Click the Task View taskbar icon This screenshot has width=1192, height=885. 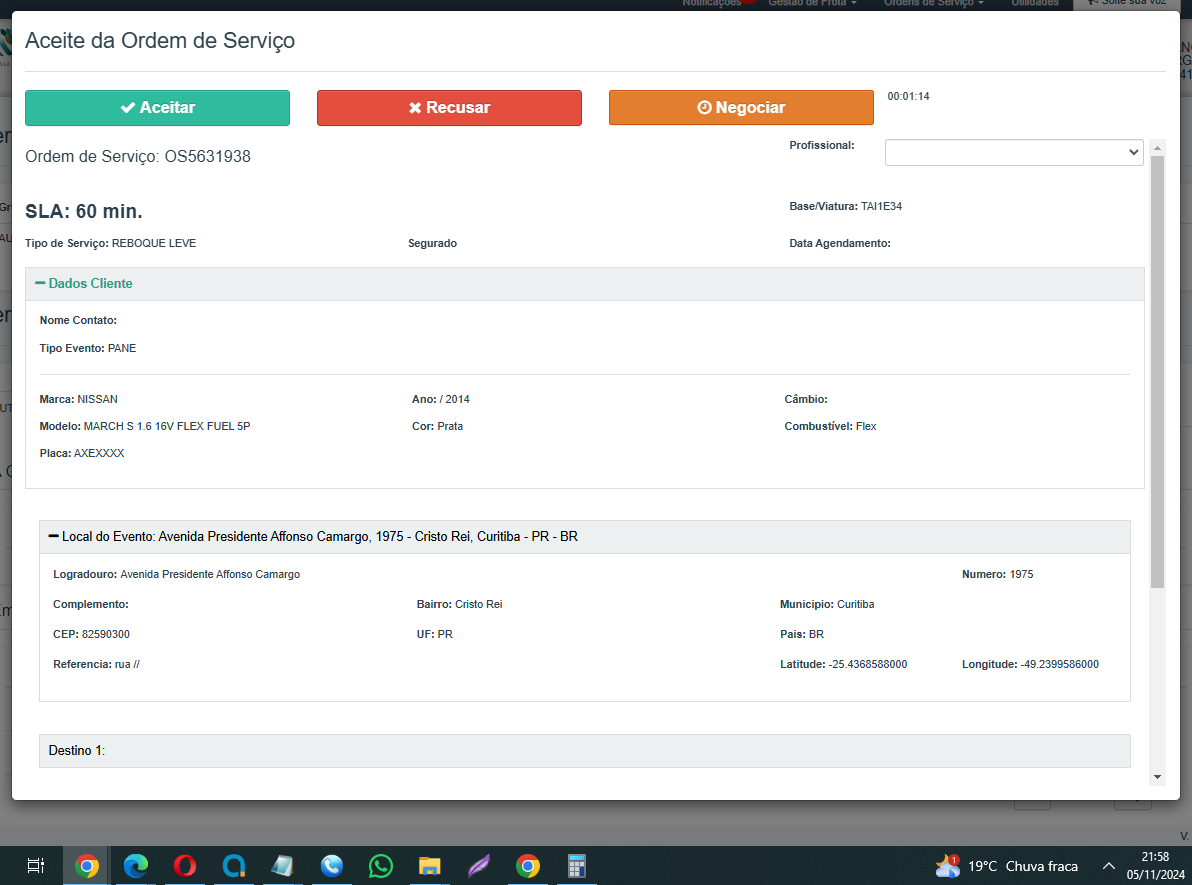click(x=35, y=866)
